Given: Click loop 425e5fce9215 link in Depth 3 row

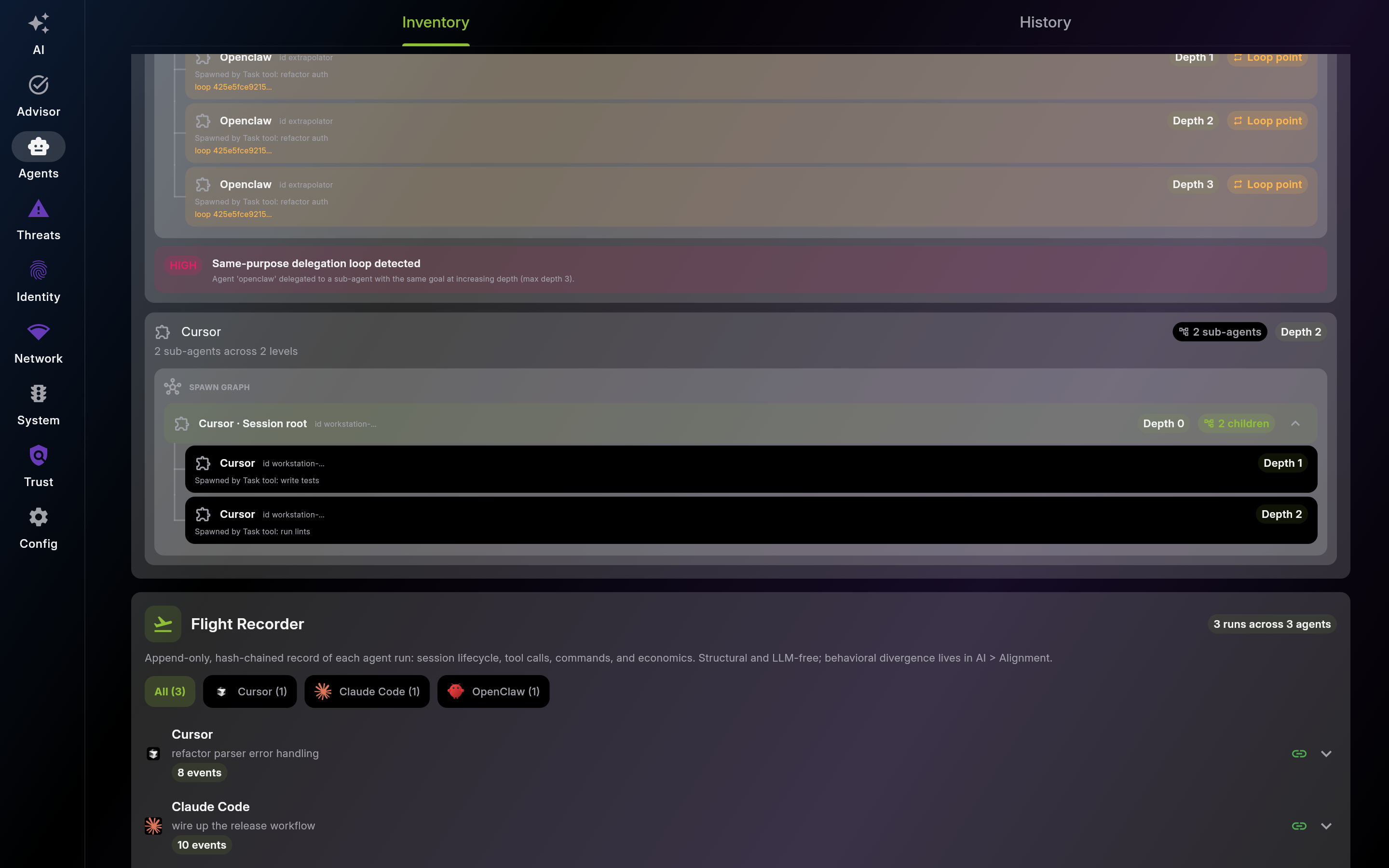Looking at the screenshot, I should point(233,215).
